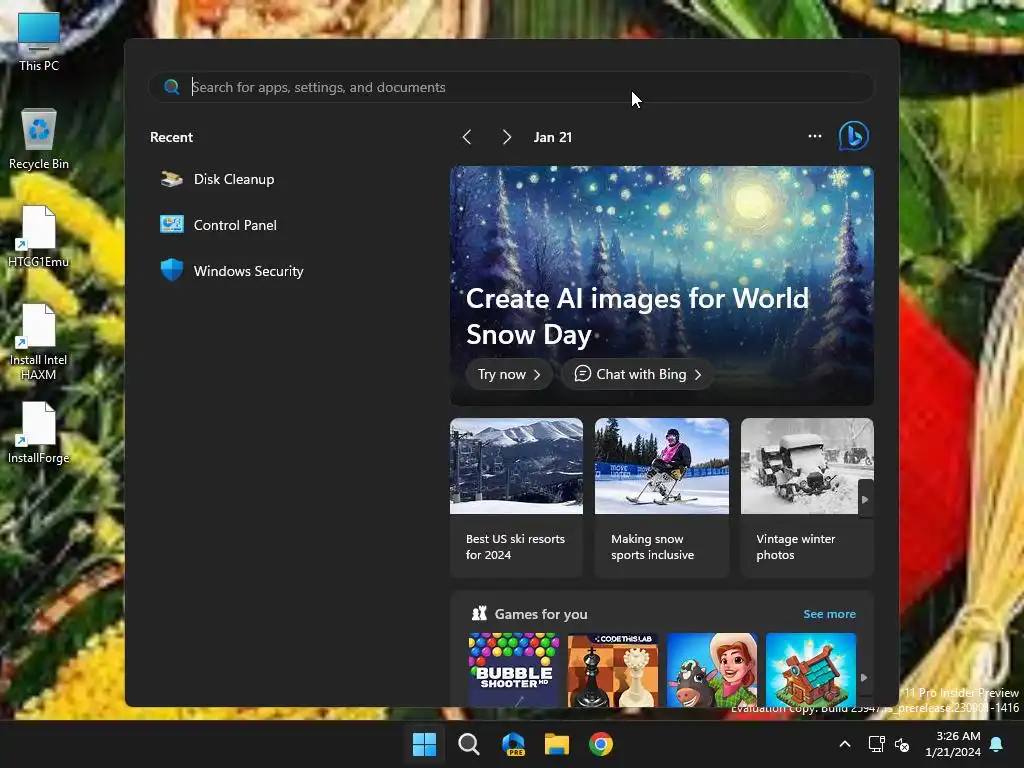Click the muted volume tray icon

pyautogui.click(x=902, y=744)
